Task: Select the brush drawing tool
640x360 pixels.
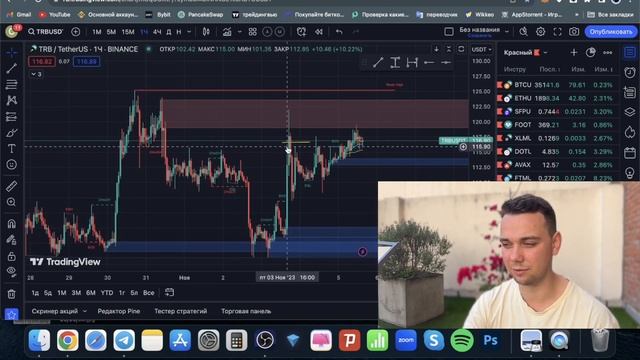Action: (x=11, y=133)
